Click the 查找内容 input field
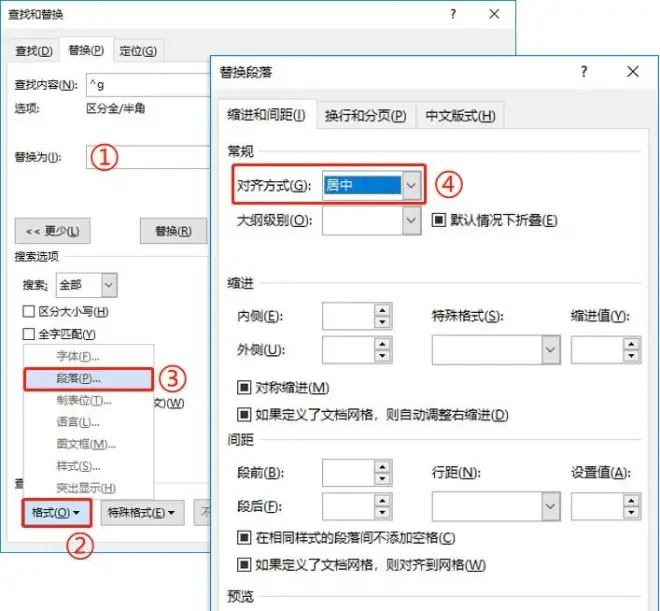This screenshot has height=611, width=660. tap(148, 85)
